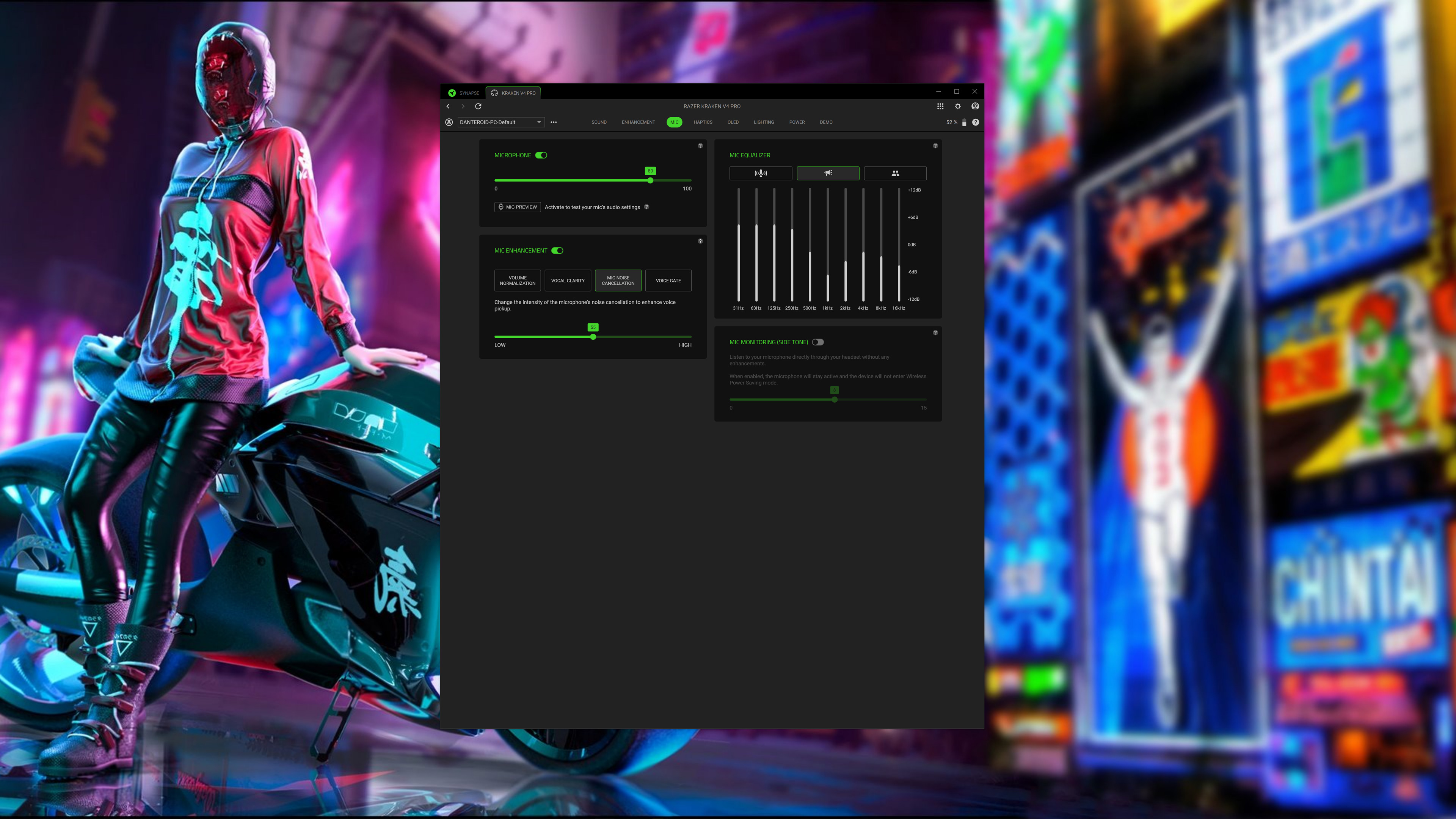The image size is (1456, 819).
Task: Click the RAZER KRAKEN V4 PRO title
Action: [x=712, y=106]
